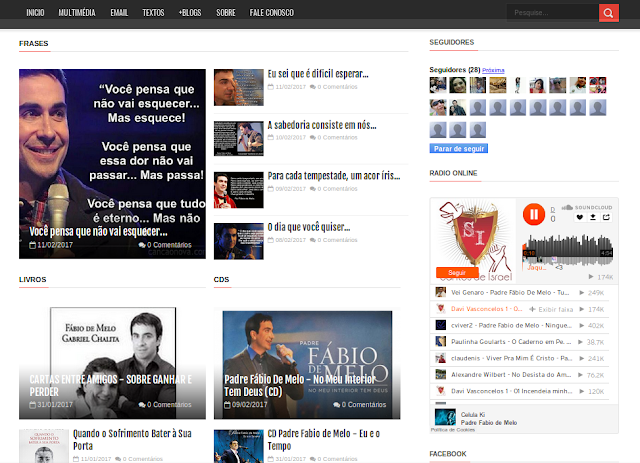Open post Para cada tempestade, um acor íris
The width and height of the screenshot is (640, 463).
click(334, 176)
